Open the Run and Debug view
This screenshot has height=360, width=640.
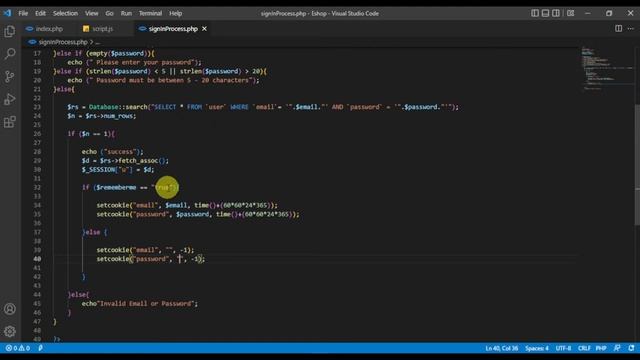(x=10, y=99)
